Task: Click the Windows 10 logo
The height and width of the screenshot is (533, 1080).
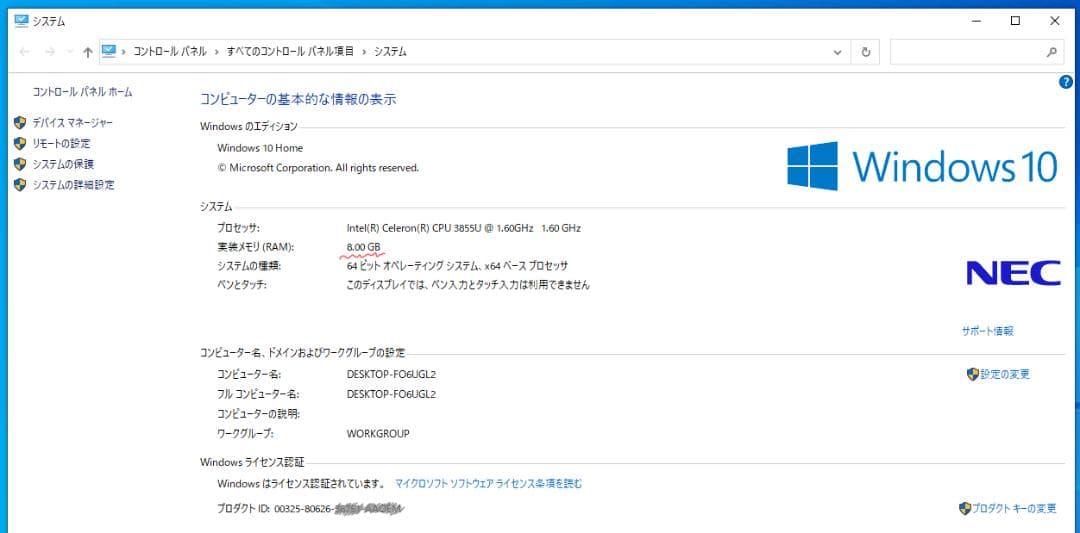Action: (922, 166)
